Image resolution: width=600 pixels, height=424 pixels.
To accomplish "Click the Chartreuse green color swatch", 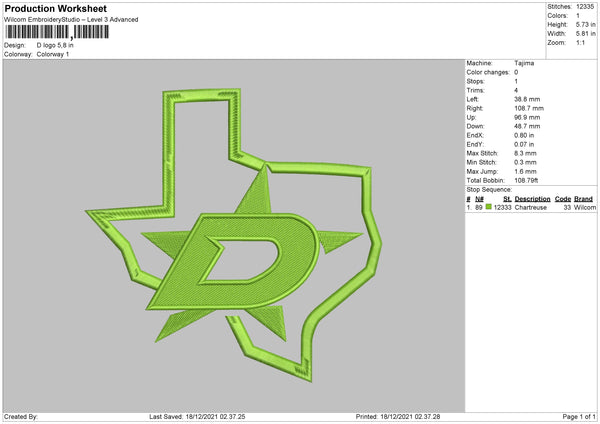I will point(489,207).
